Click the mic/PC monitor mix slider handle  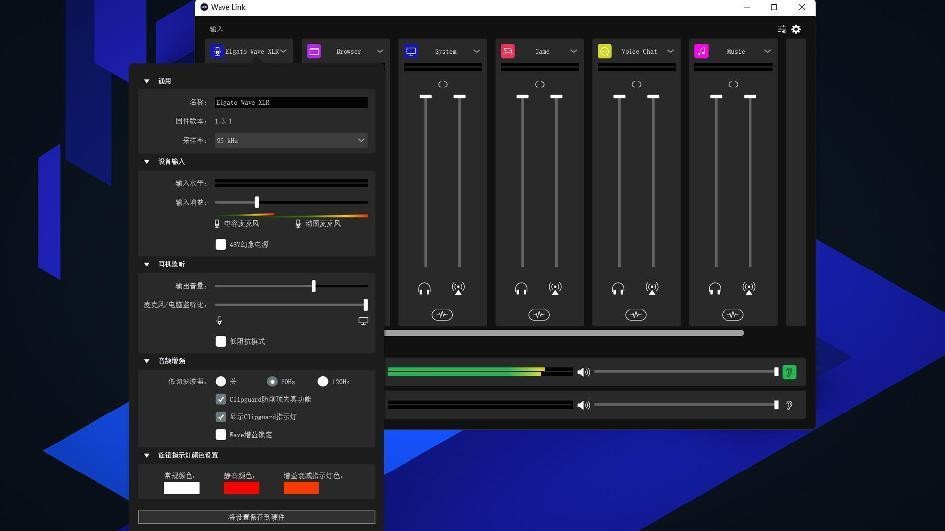[365, 305]
